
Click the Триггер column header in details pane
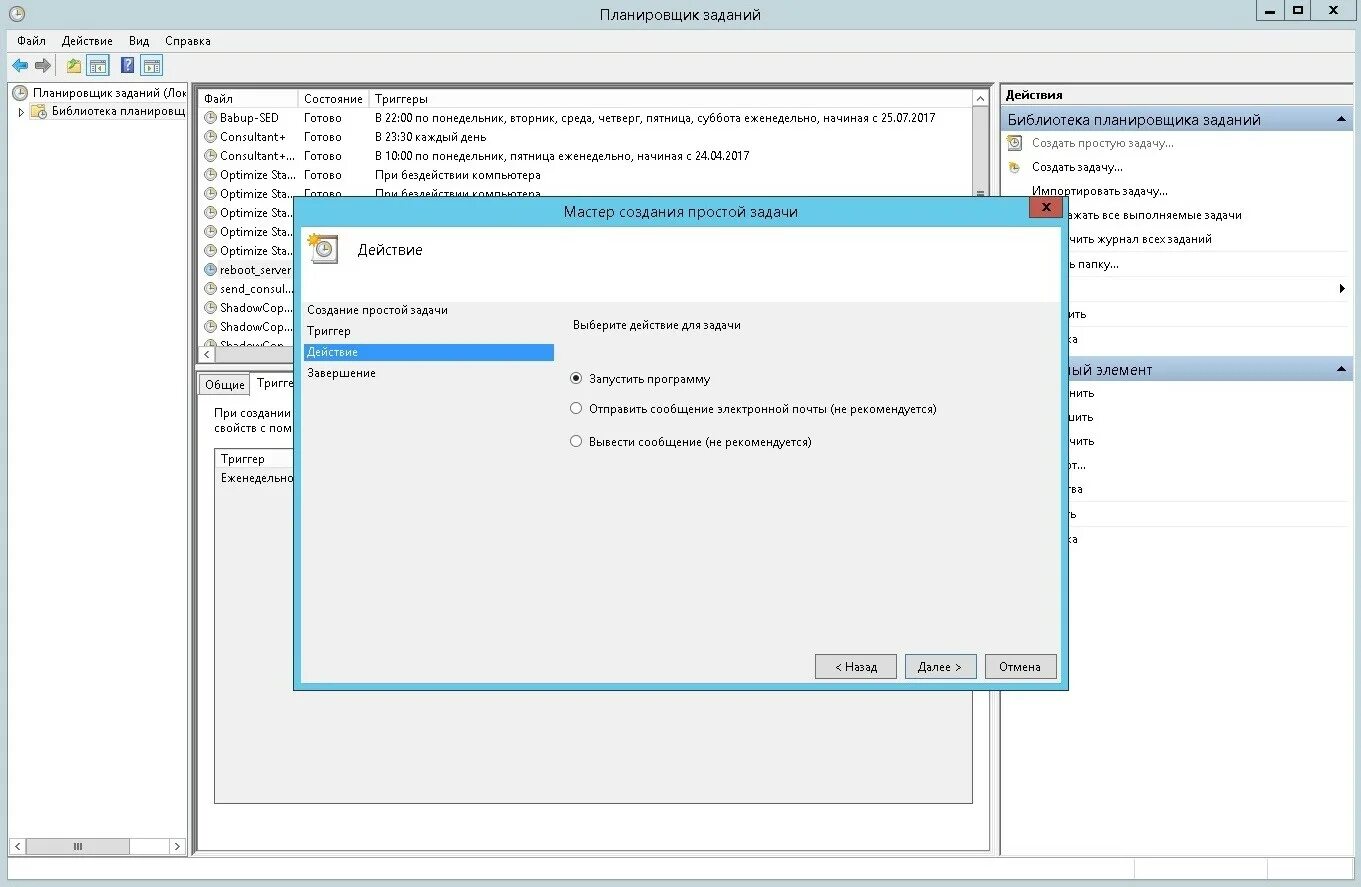pyautogui.click(x=253, y=459)
